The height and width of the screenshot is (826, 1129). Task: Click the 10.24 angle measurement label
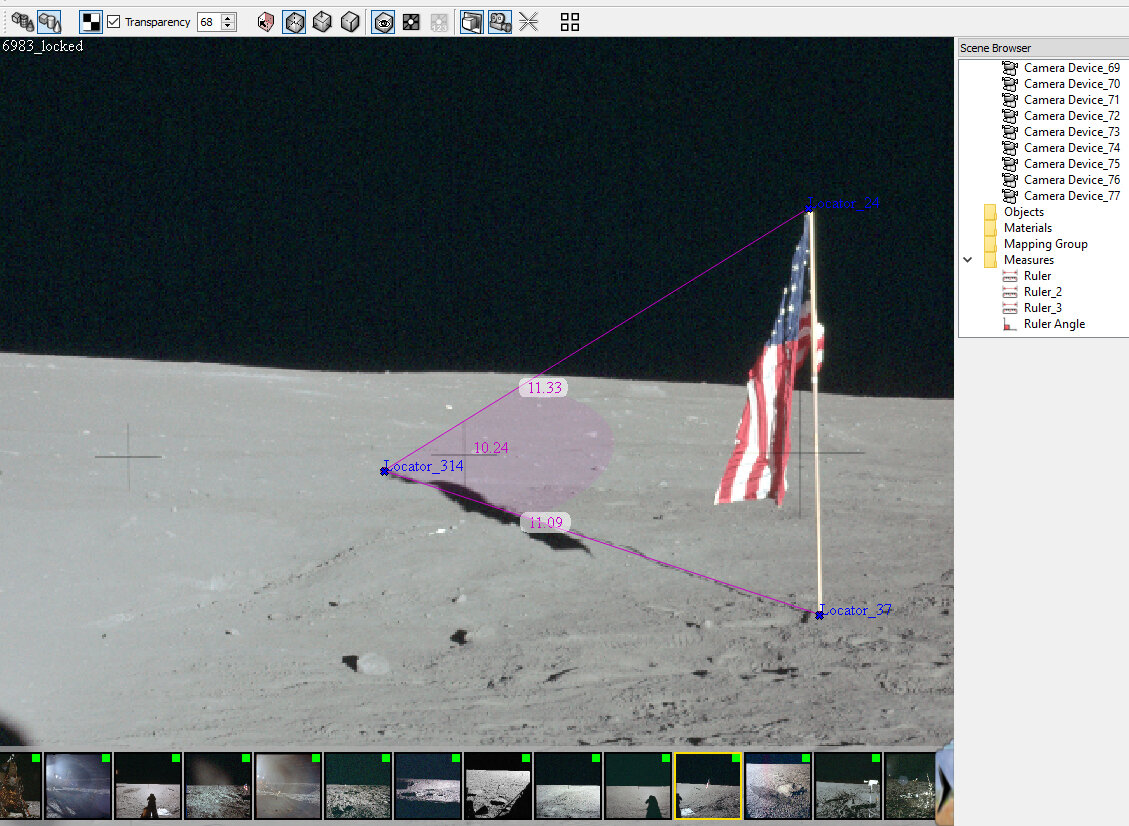tap(491, 448)
